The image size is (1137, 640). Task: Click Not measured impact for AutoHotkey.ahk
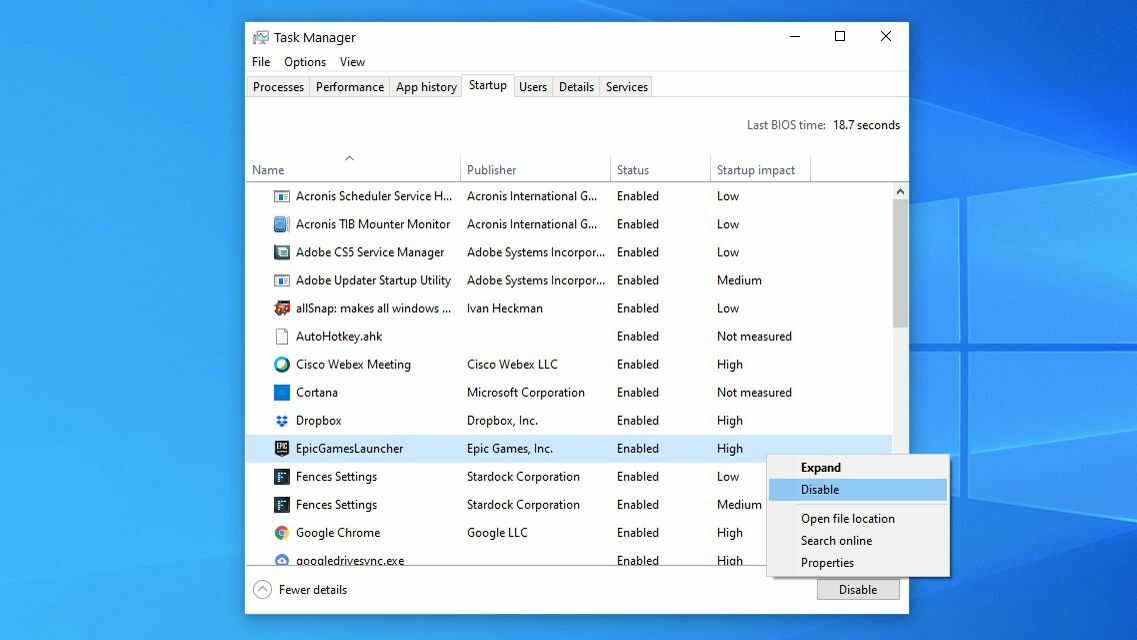click(x=754, y=336)
